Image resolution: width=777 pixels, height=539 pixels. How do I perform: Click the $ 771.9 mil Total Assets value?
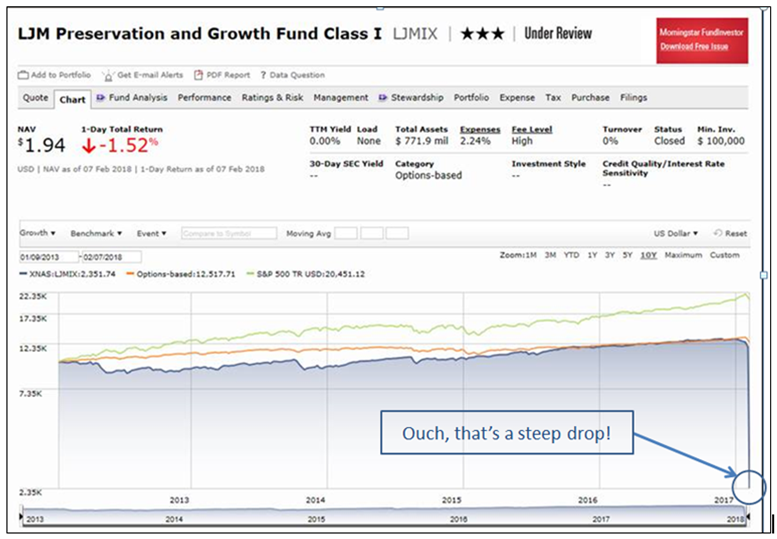[x=422, y=141]
